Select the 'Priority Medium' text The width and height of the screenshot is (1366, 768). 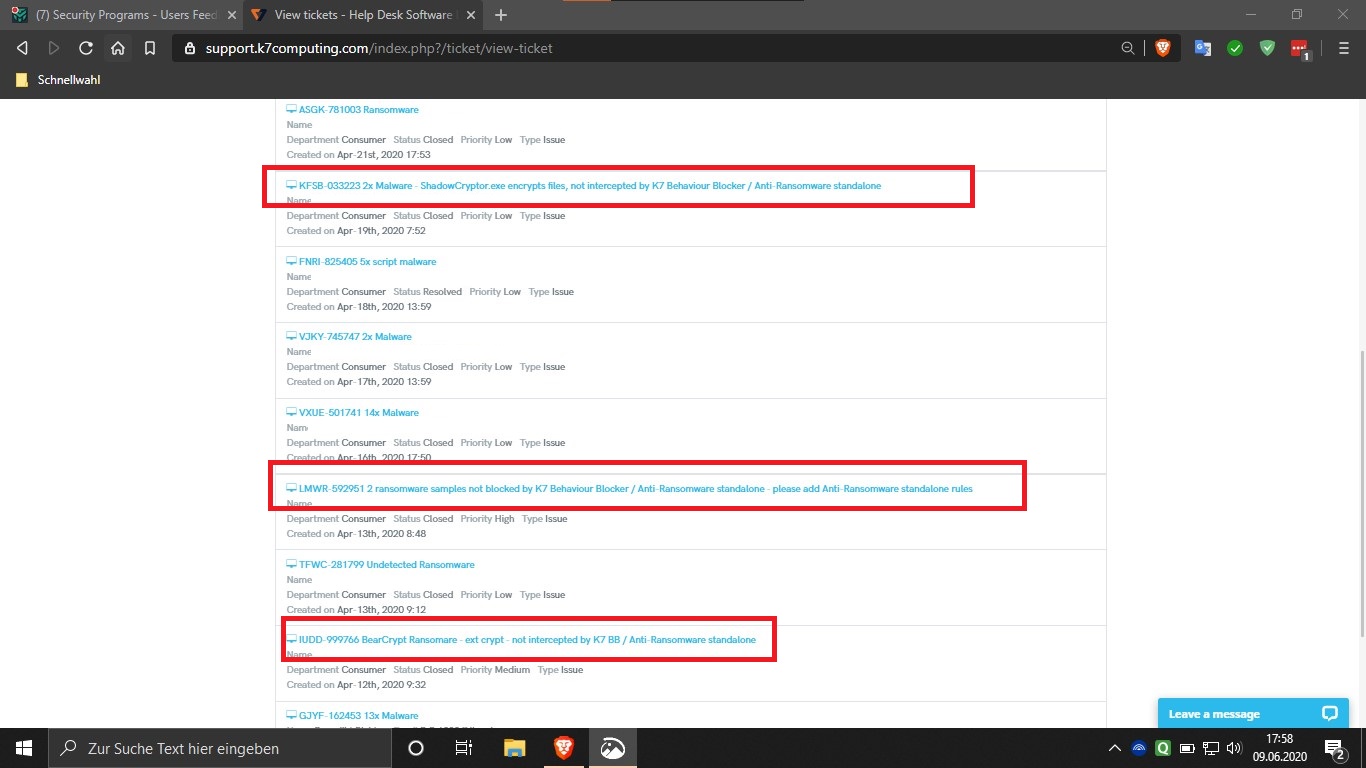click(x=495, y=670)
